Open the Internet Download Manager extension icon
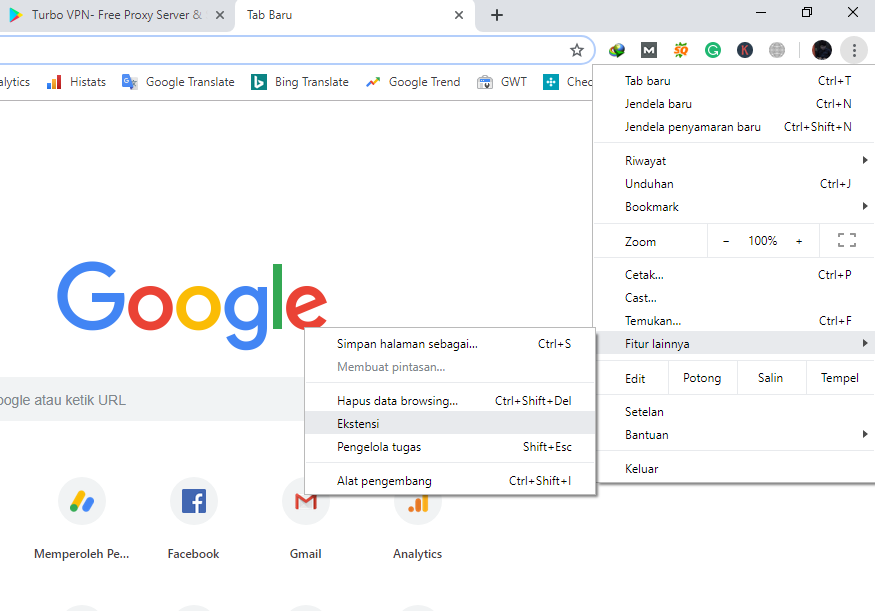 point(617,51)
